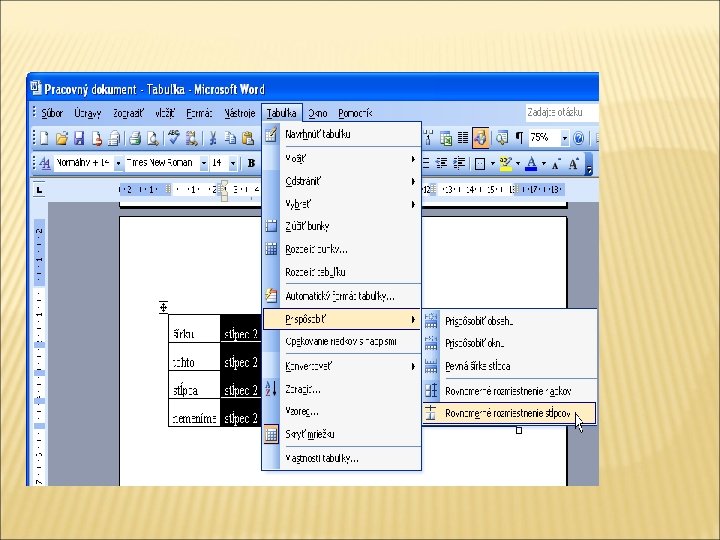Click the Permission restricted-access icon
The height and width of the screenshot is (540, 720).
[x=96, y=138]
